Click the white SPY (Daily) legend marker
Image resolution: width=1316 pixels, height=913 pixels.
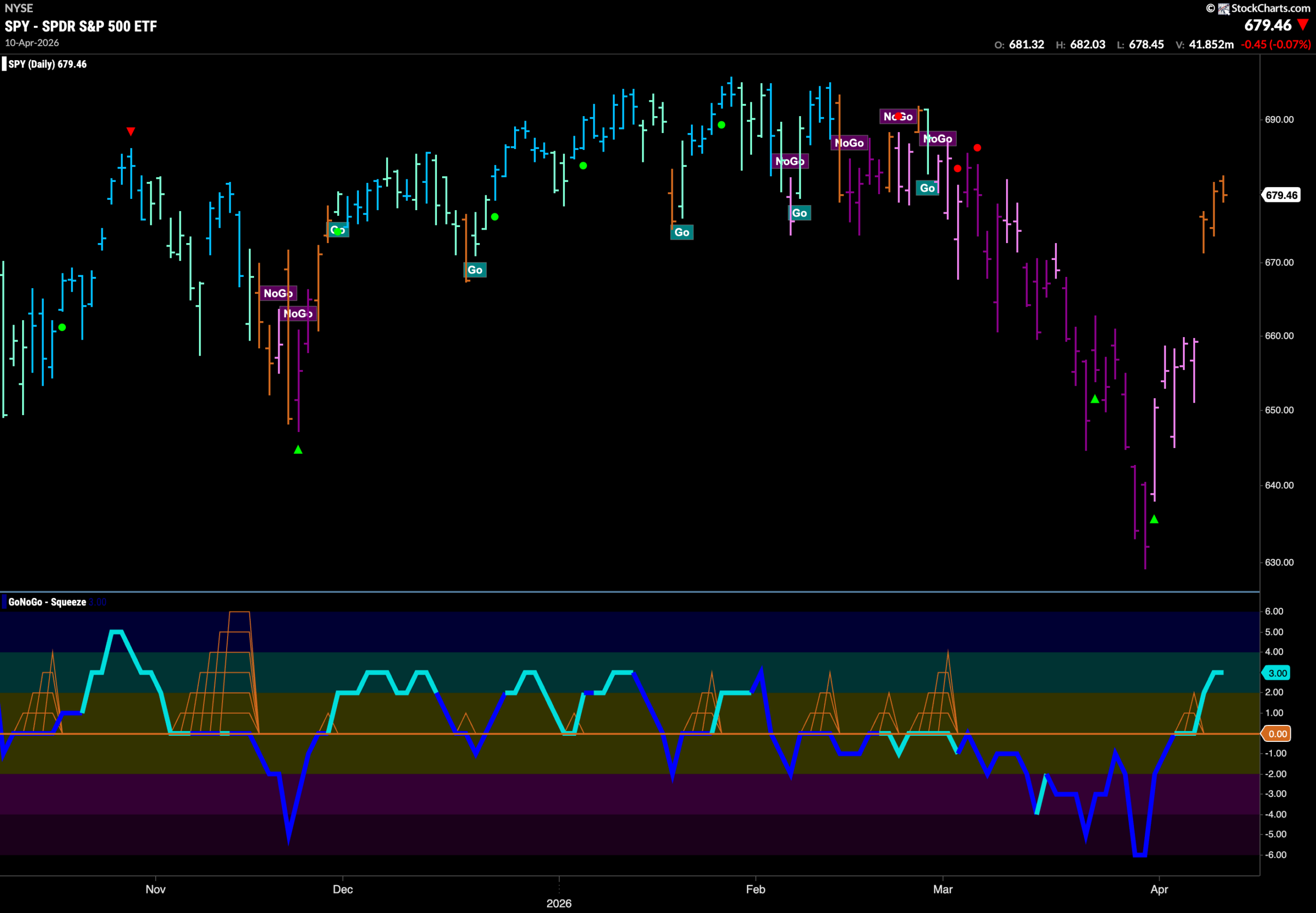(x=4, y=64)
